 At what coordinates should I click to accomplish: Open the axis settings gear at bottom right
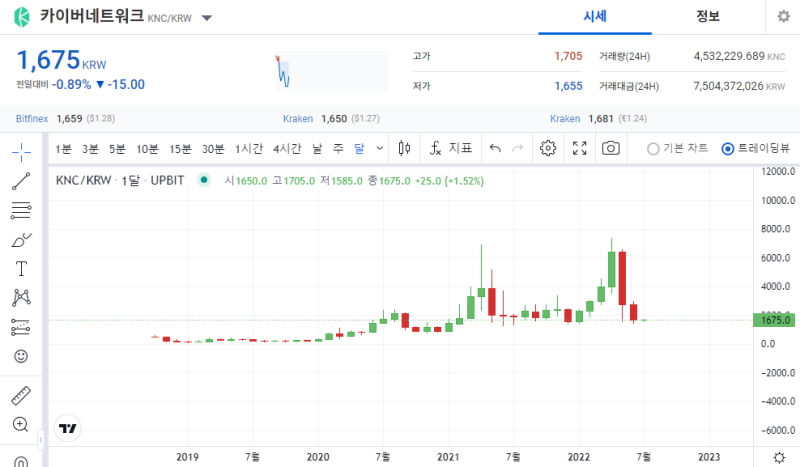click(779, 457)
